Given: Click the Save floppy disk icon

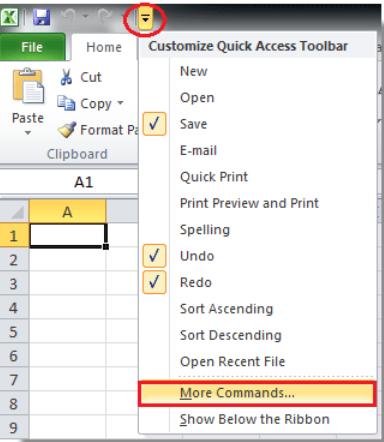Looking at the screenshot, I should click(42, 17).
